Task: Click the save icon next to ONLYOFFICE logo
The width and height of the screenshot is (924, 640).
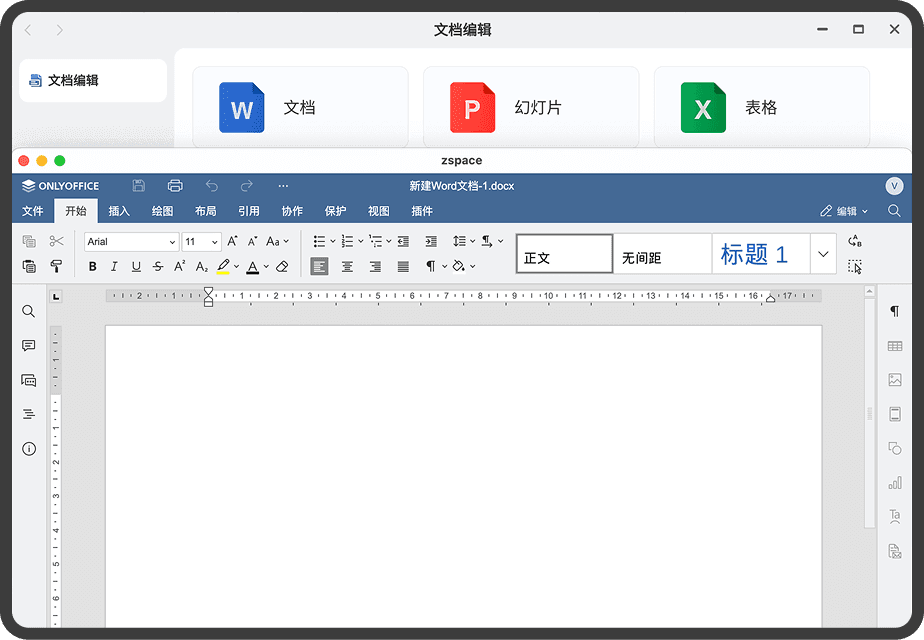Action: pos(139,186)
